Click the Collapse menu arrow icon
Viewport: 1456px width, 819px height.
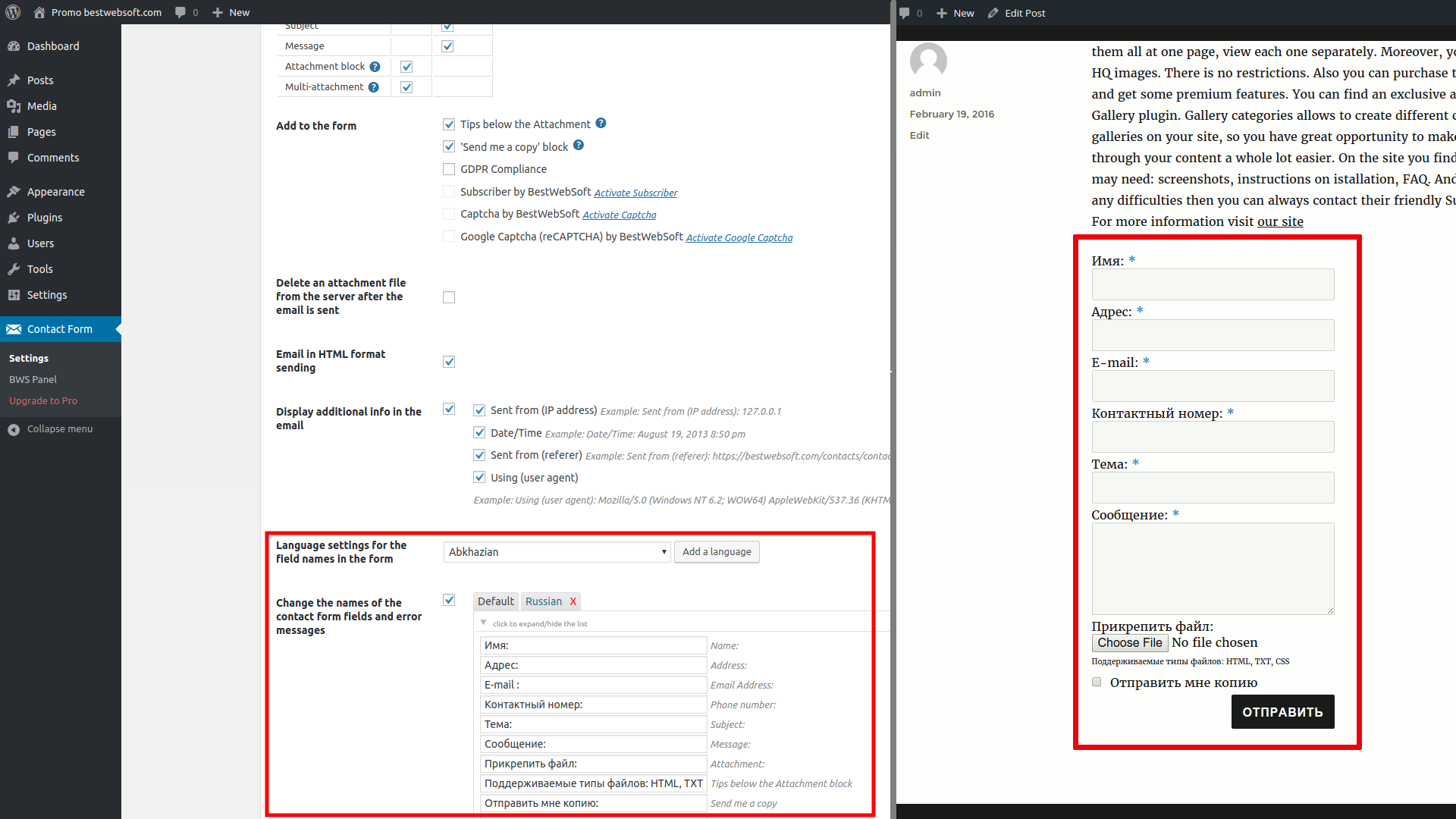(14, 429)
